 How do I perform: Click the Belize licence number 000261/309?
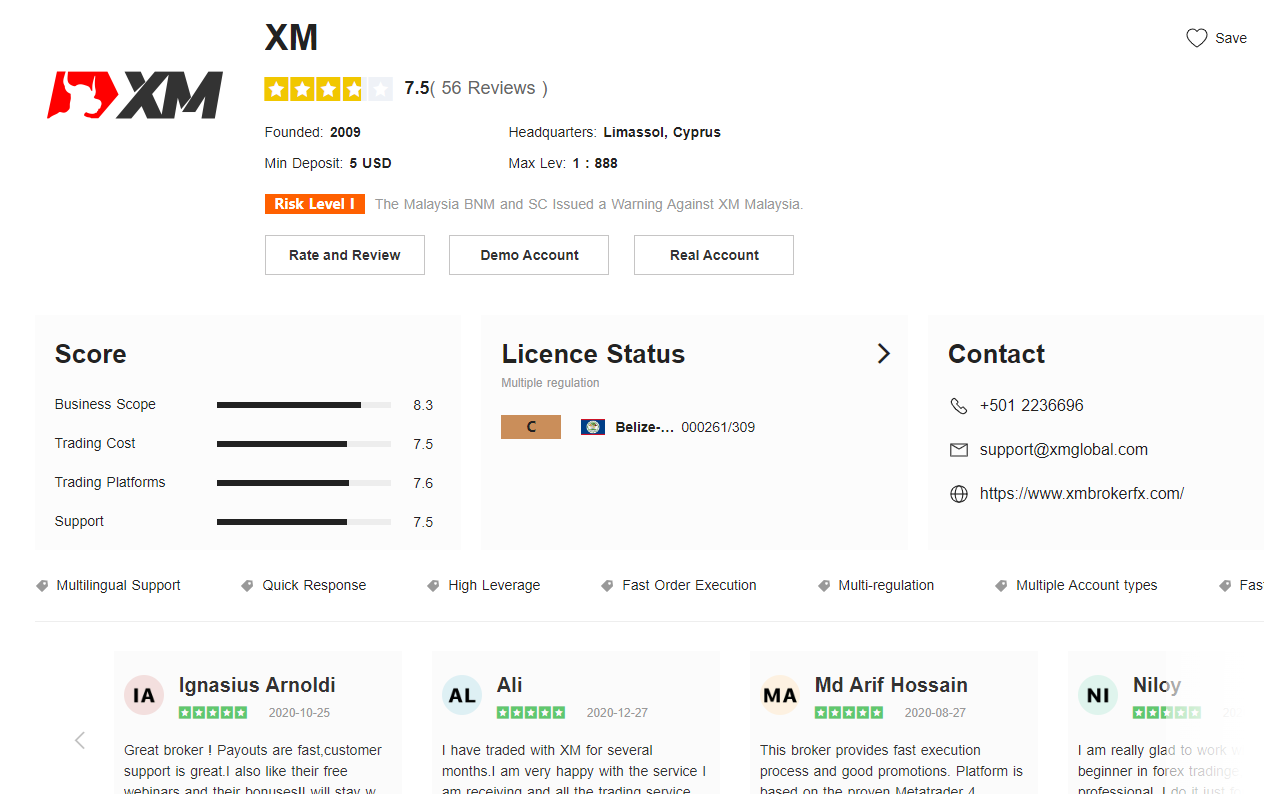click(718, 427)
